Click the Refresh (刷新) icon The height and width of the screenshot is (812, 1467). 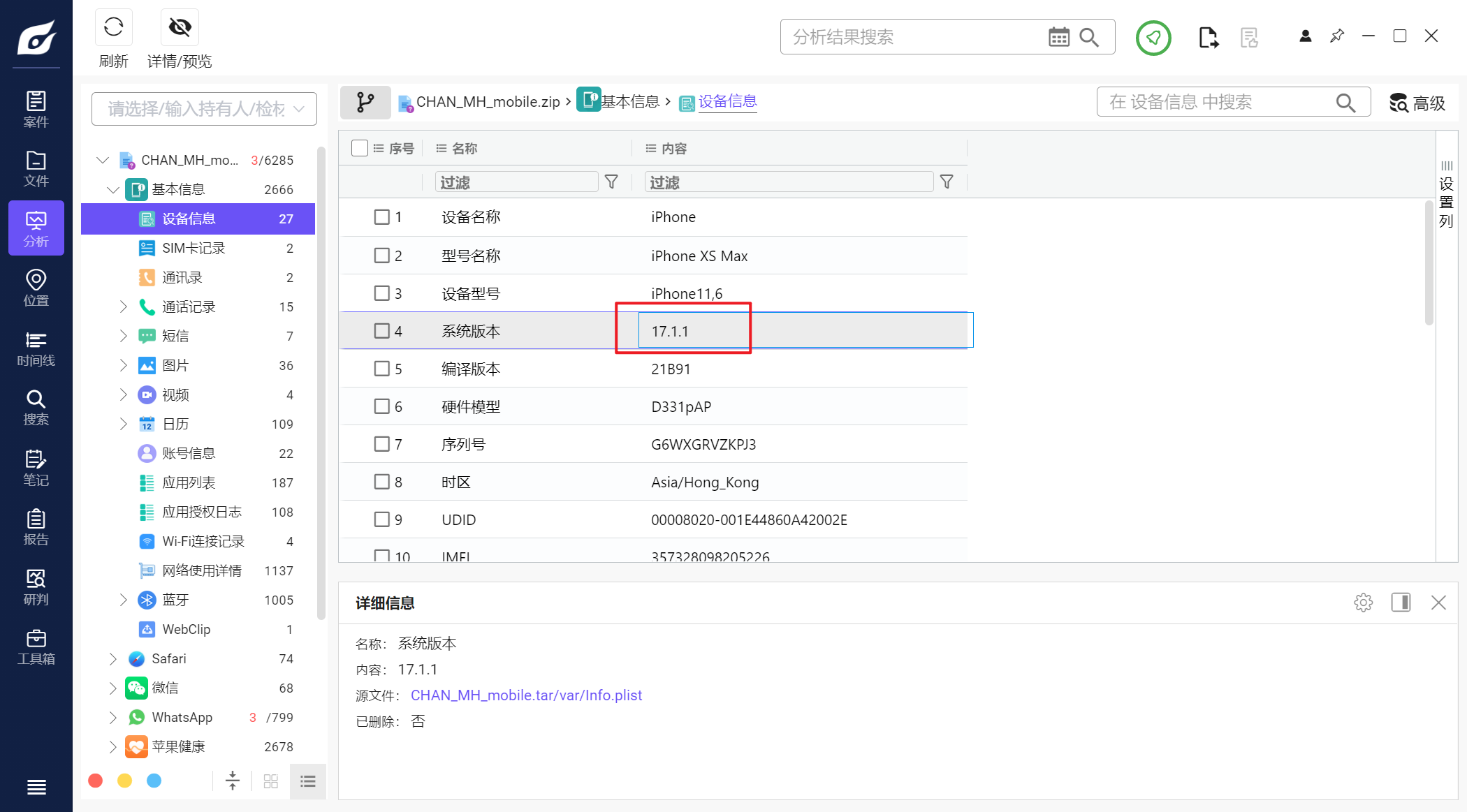tap(113, 28)
